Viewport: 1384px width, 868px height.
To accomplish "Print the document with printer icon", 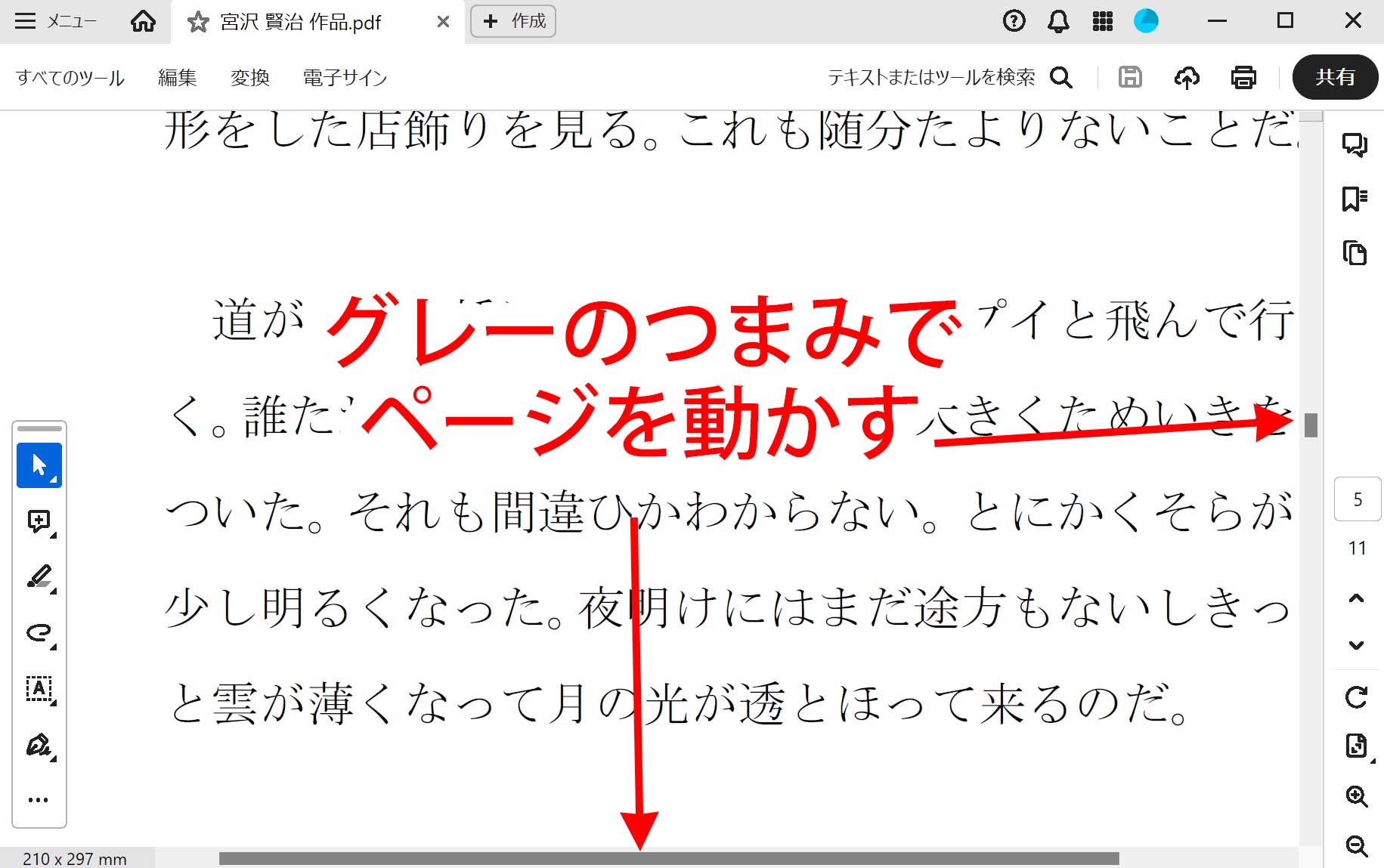I will coord(1243,77).
